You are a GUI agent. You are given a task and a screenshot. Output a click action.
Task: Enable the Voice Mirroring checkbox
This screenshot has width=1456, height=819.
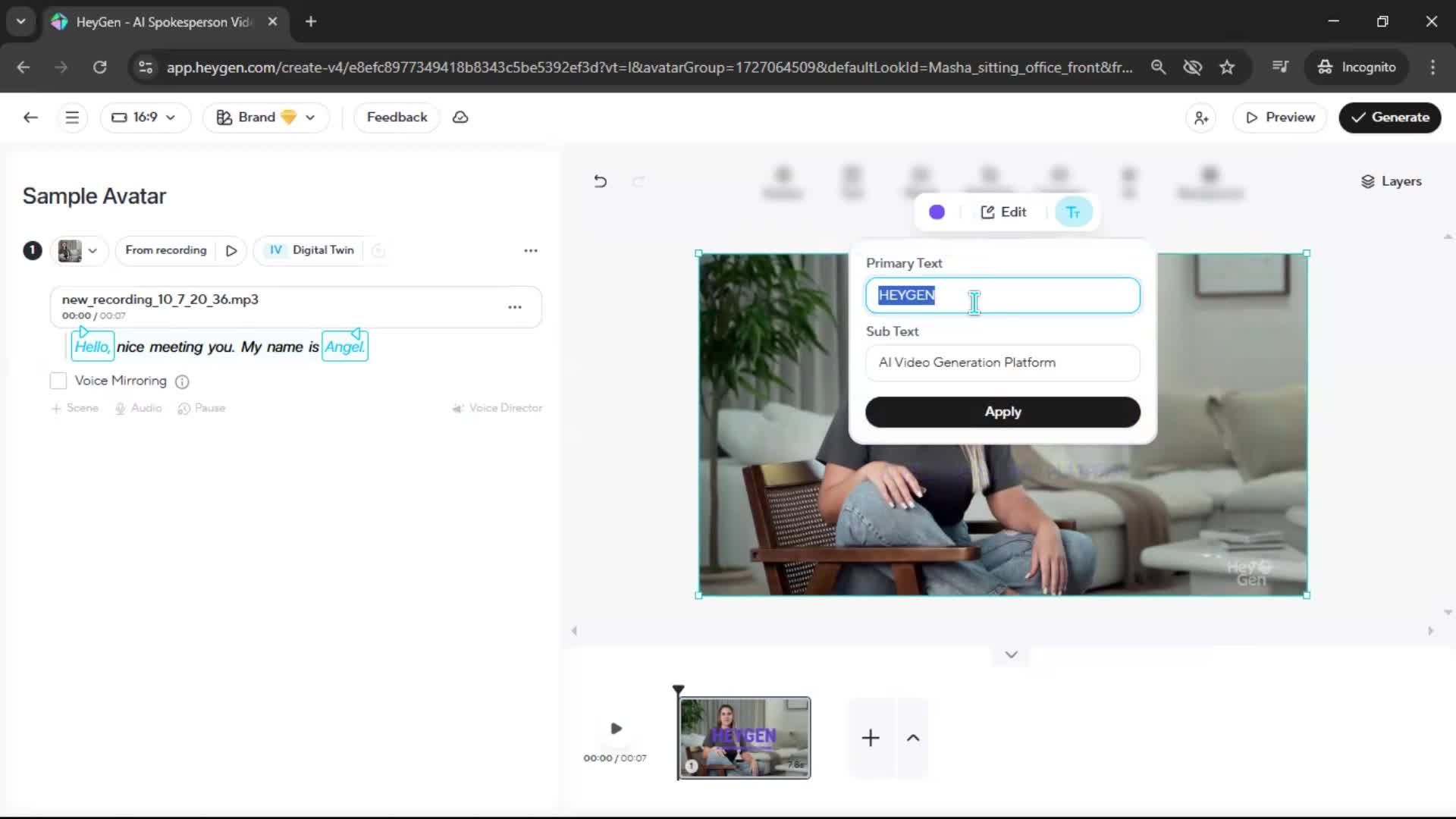tap(58, 381)
